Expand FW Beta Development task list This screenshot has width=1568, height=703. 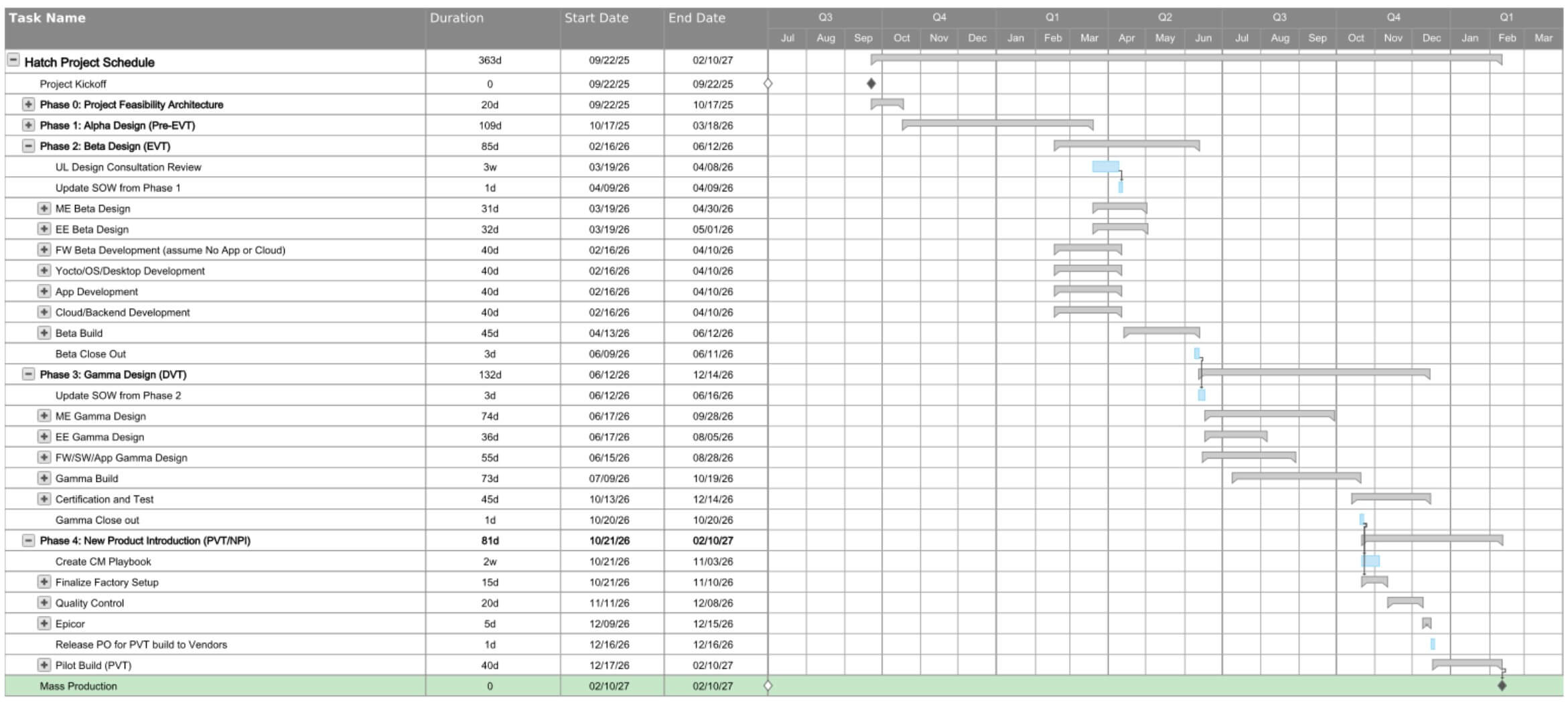click(x=45, y=250)
